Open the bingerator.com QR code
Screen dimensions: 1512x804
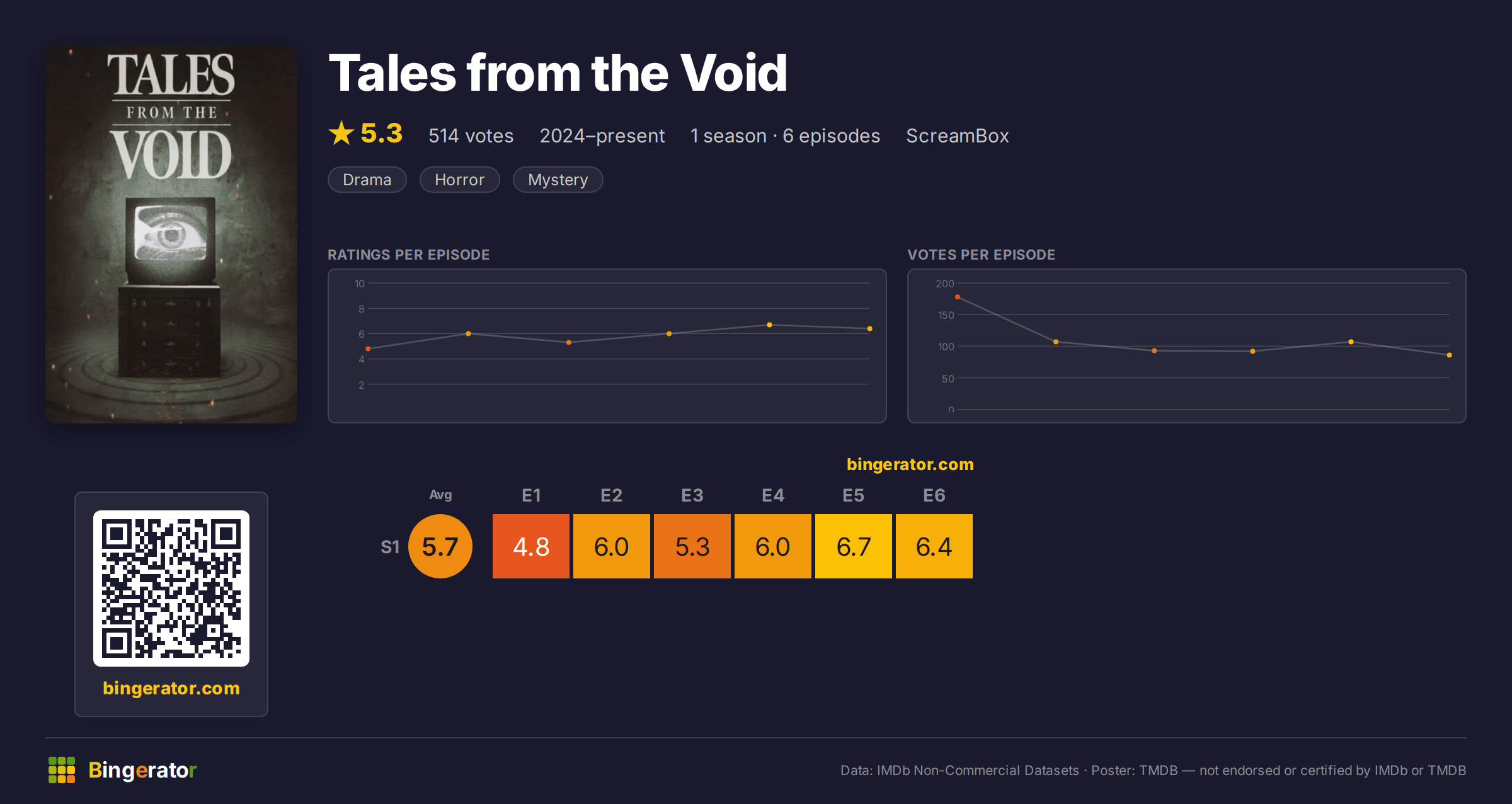pyautogui.click(x=171, y=589)
